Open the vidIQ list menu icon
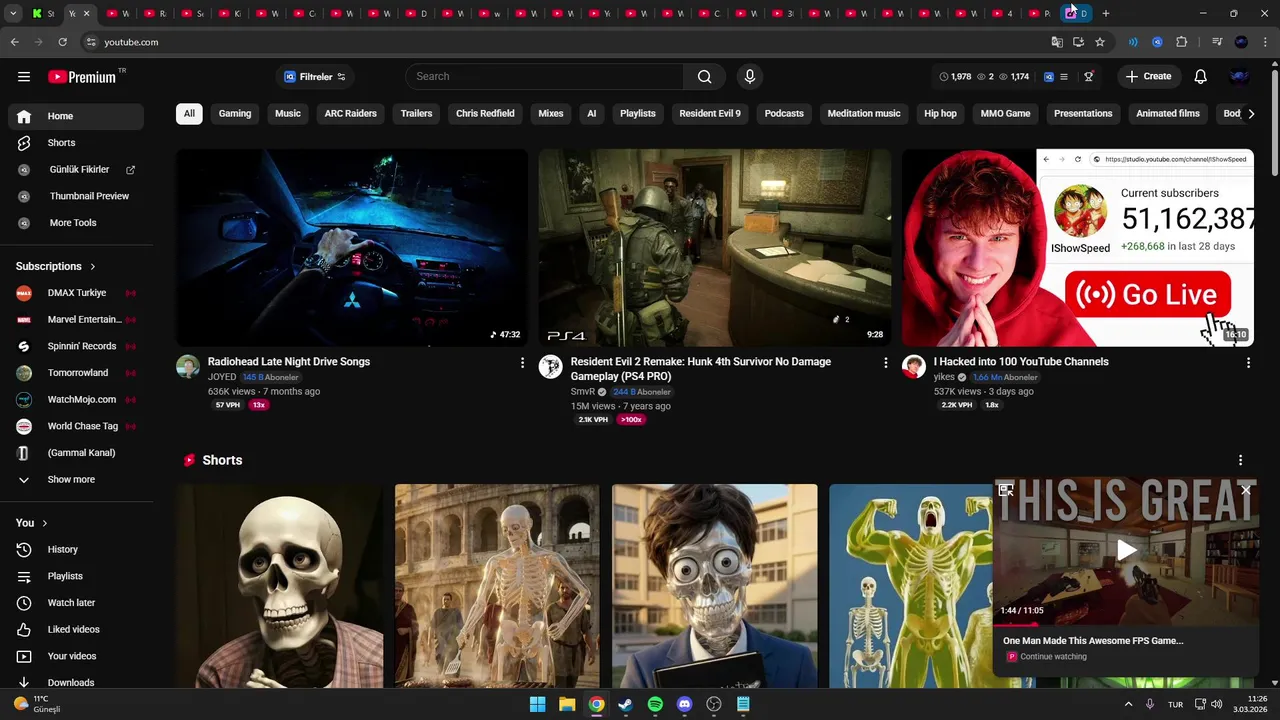This screenshot has width=1280, height=720. 1063,77
